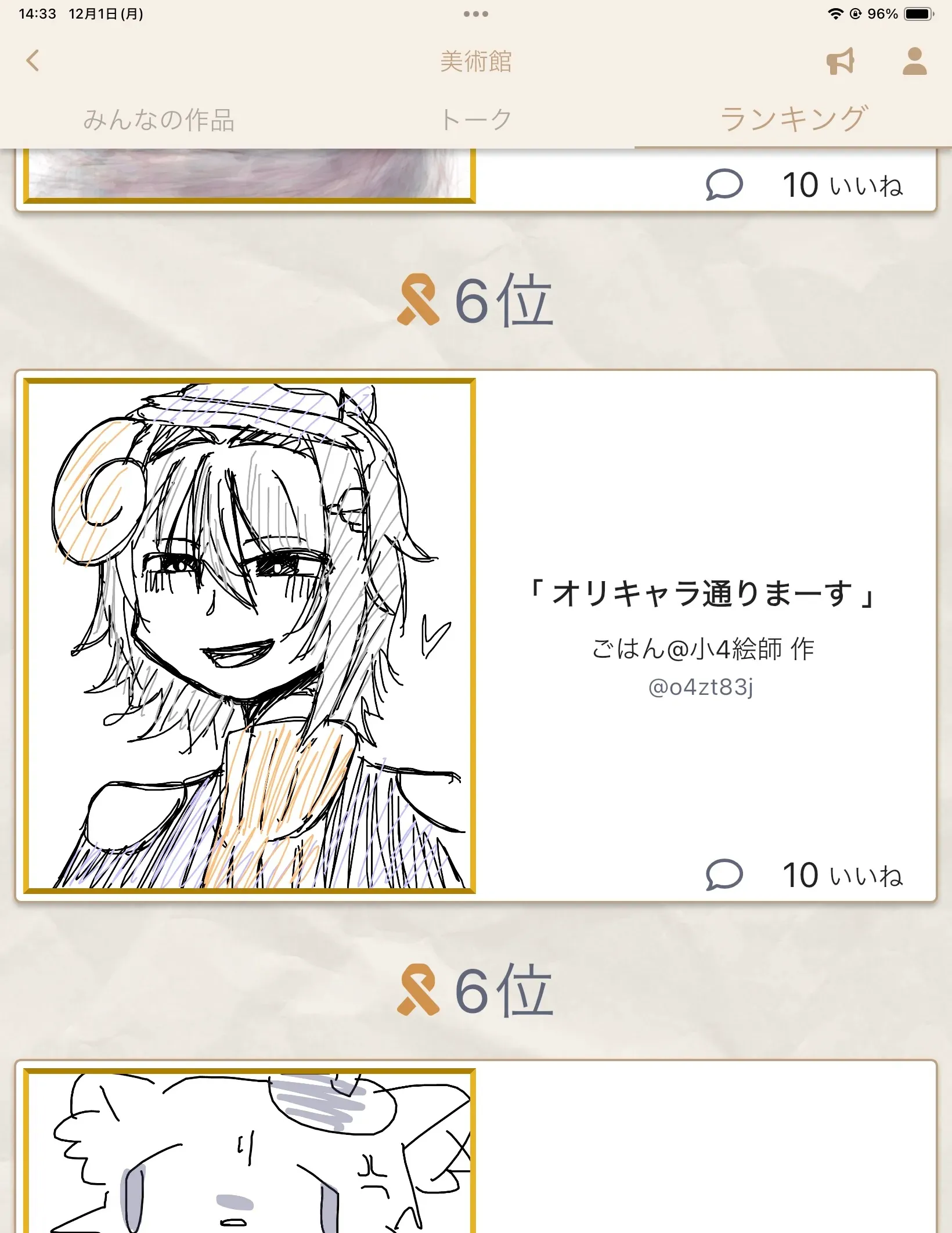This screenshot has height=1233, width=952.
Task: Tap the three-dots multitasking indicator
Action: pos(476,14)
